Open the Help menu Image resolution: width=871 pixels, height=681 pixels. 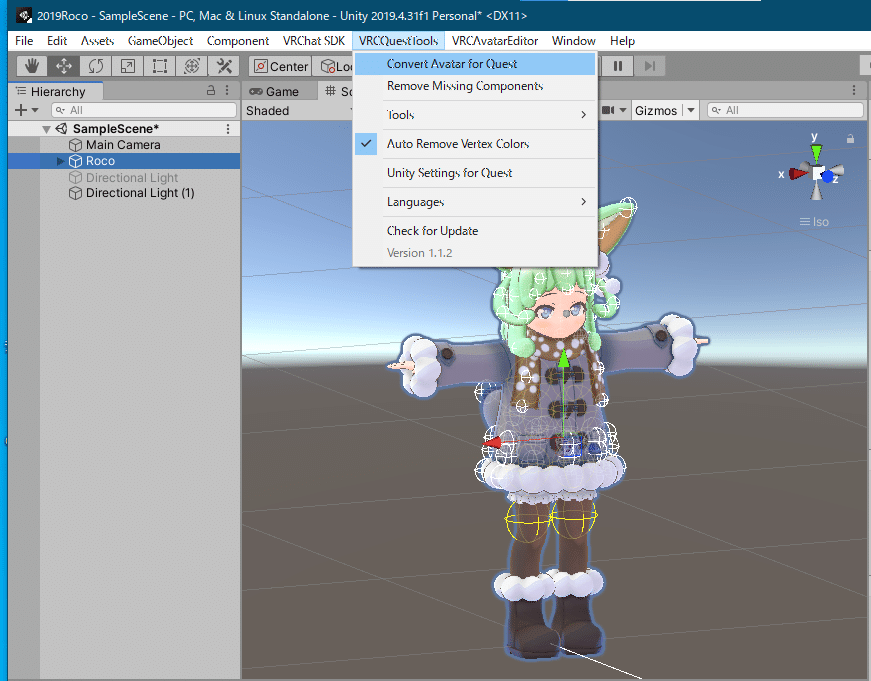pyautogui.click(x=622, y=41)
